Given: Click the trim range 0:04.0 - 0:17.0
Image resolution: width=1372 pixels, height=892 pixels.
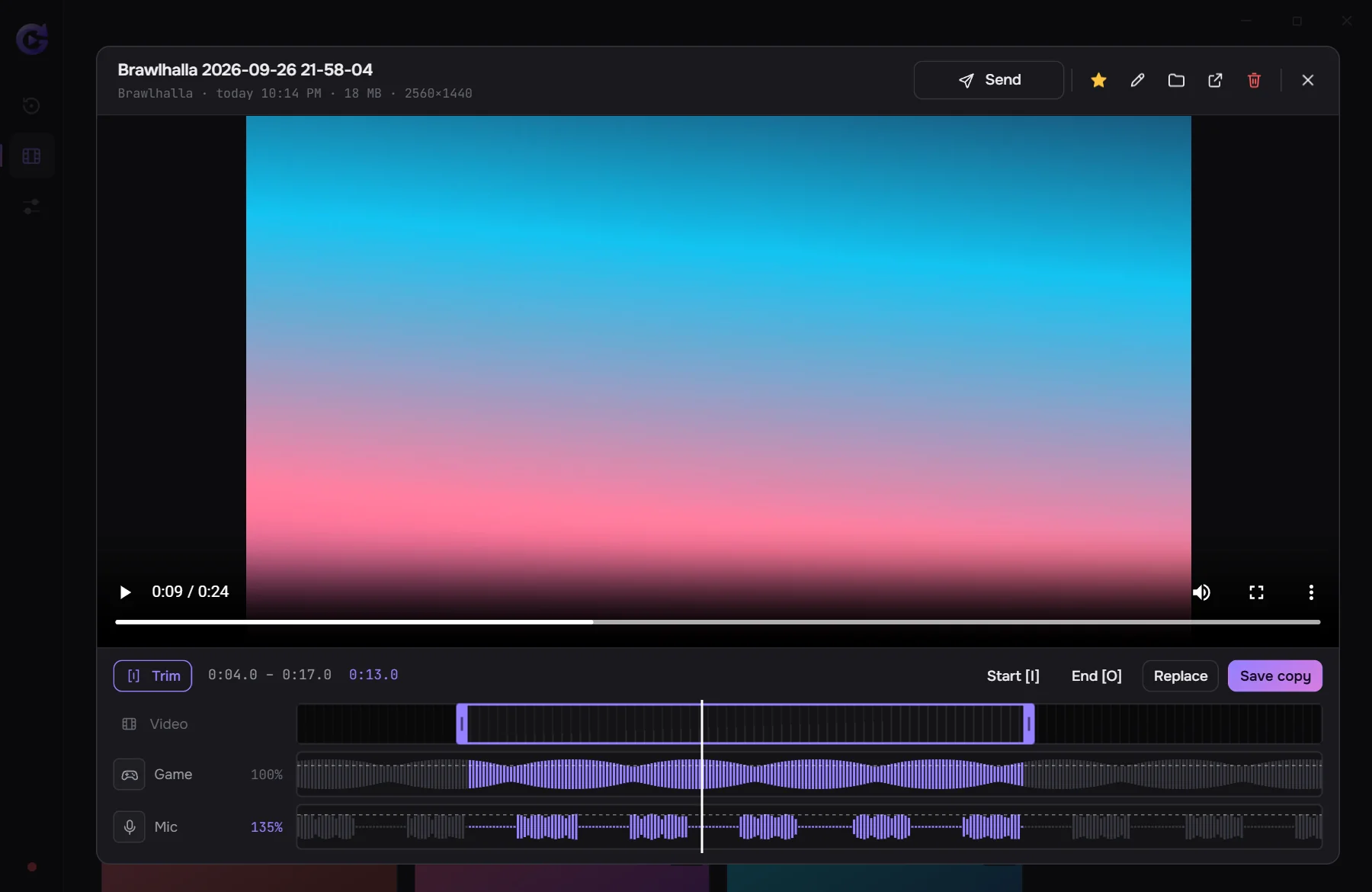Looking at the screenshot, I should (x=270, y=675).
